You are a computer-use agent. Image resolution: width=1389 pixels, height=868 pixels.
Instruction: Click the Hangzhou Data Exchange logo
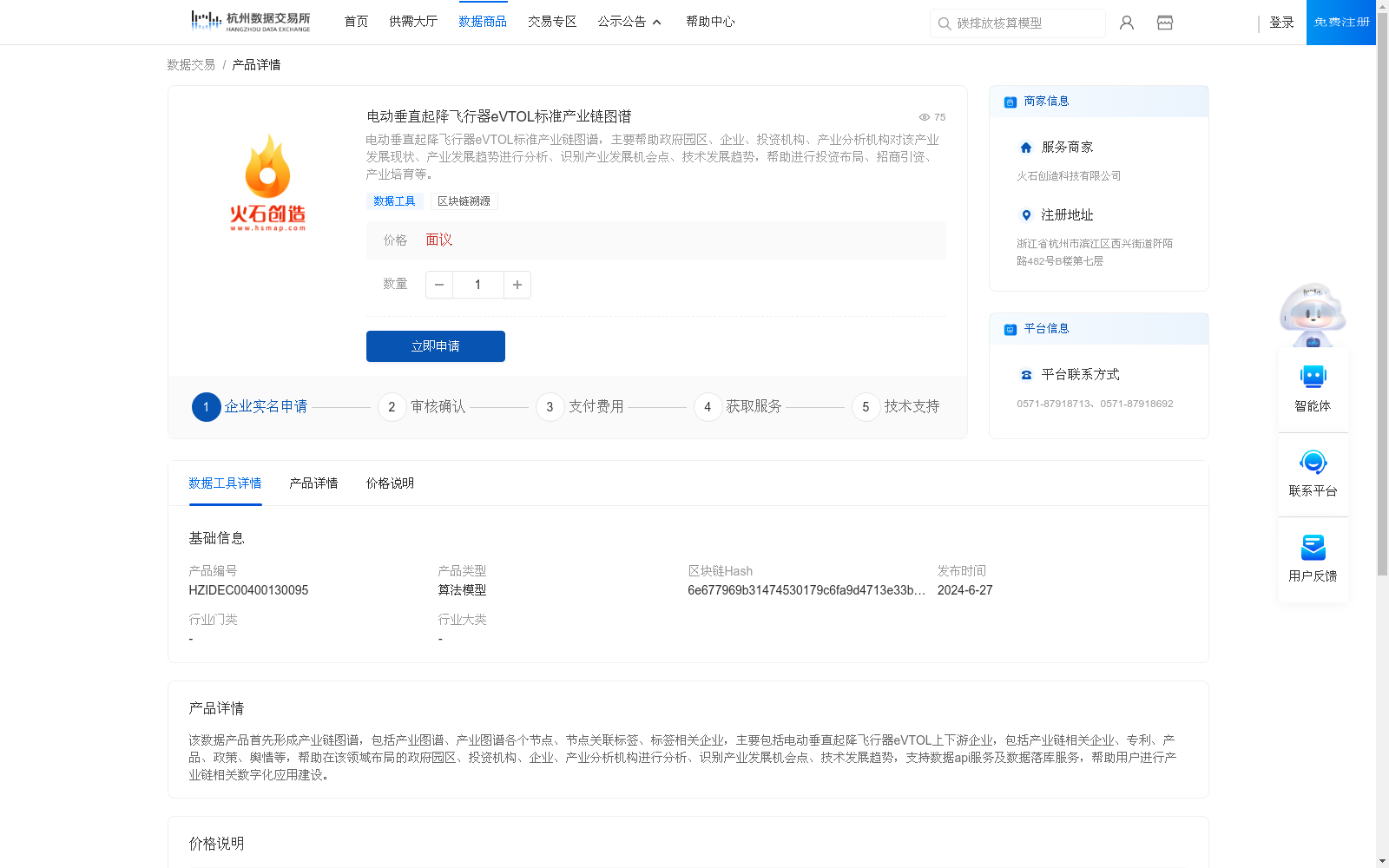tap(250, 22)
